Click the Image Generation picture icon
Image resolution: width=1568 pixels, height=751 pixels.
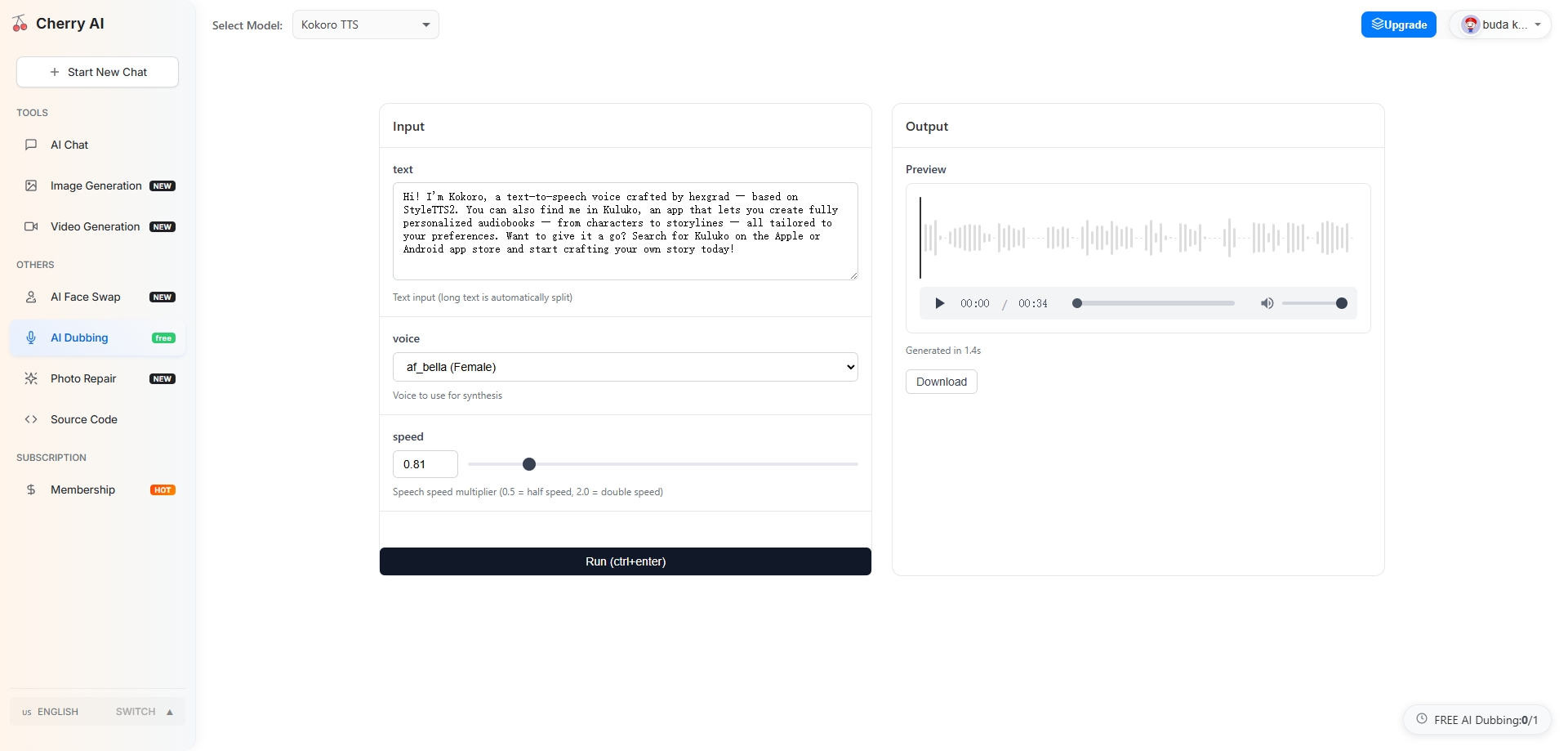(x=31, y=186)
